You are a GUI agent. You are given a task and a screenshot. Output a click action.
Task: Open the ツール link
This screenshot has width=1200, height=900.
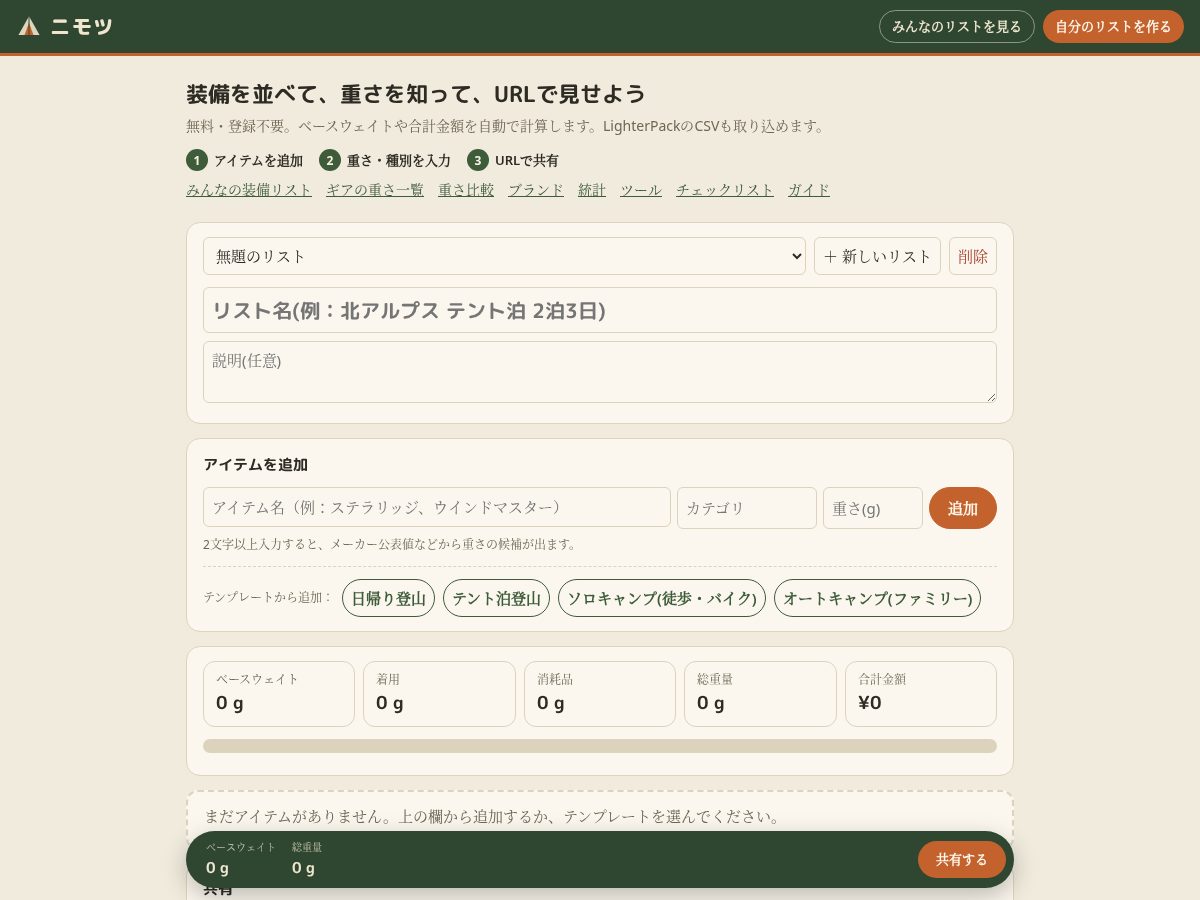[x=641, y=190]
